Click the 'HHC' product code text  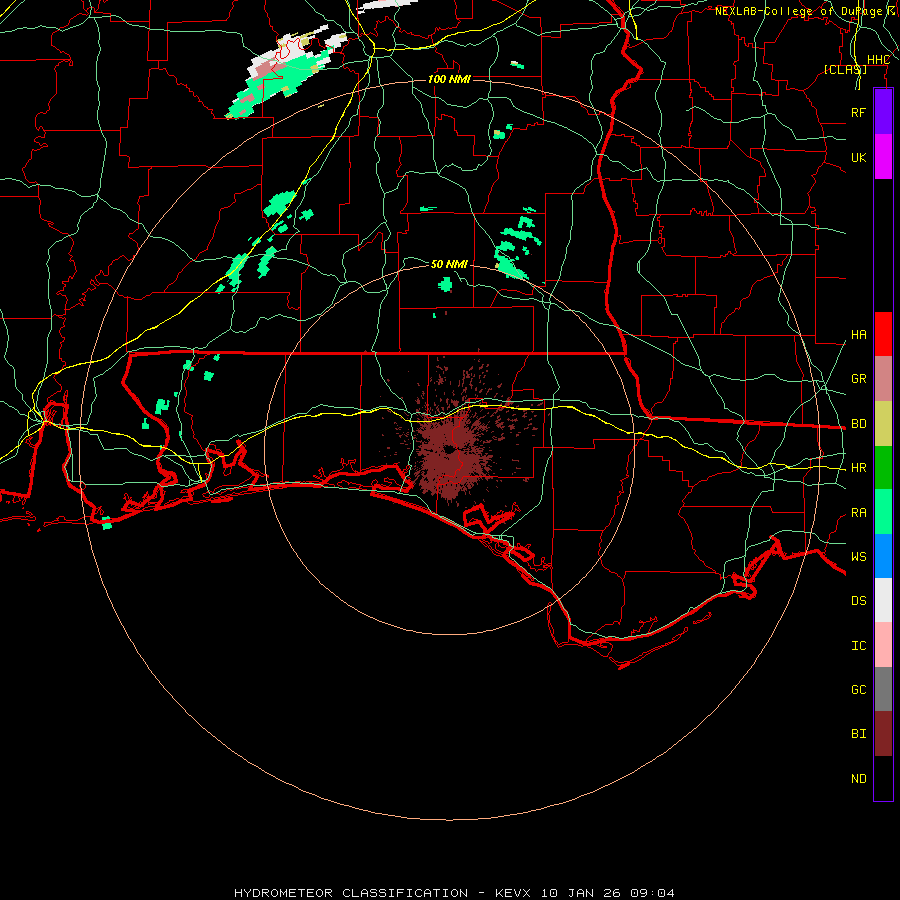pyautogui.click(x=878, y=60)
